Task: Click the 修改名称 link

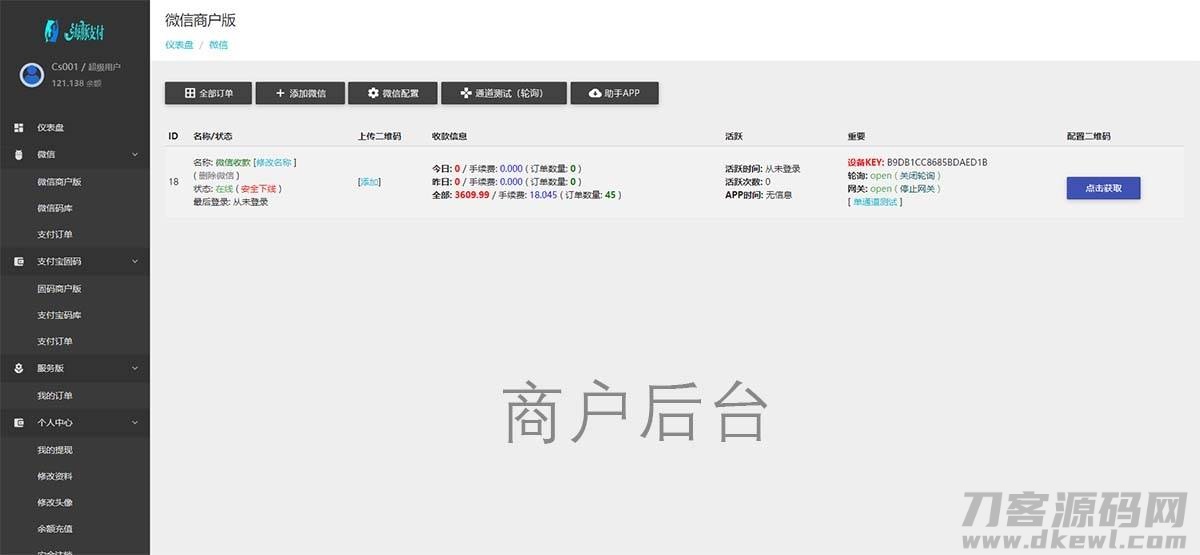Action: pos(275,162)
